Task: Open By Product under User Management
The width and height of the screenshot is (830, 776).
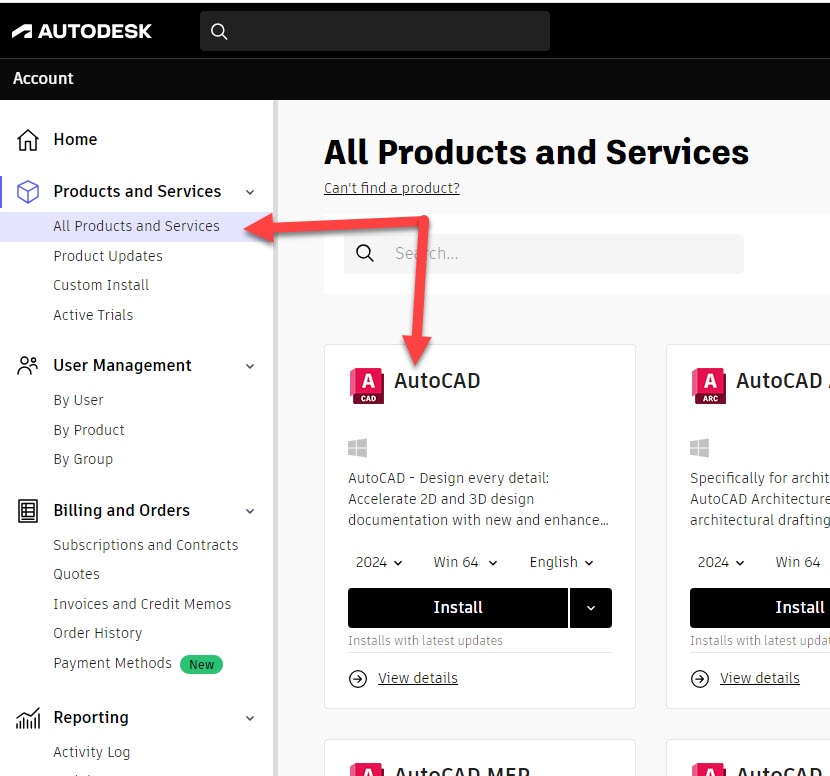Action: [89, 430]
